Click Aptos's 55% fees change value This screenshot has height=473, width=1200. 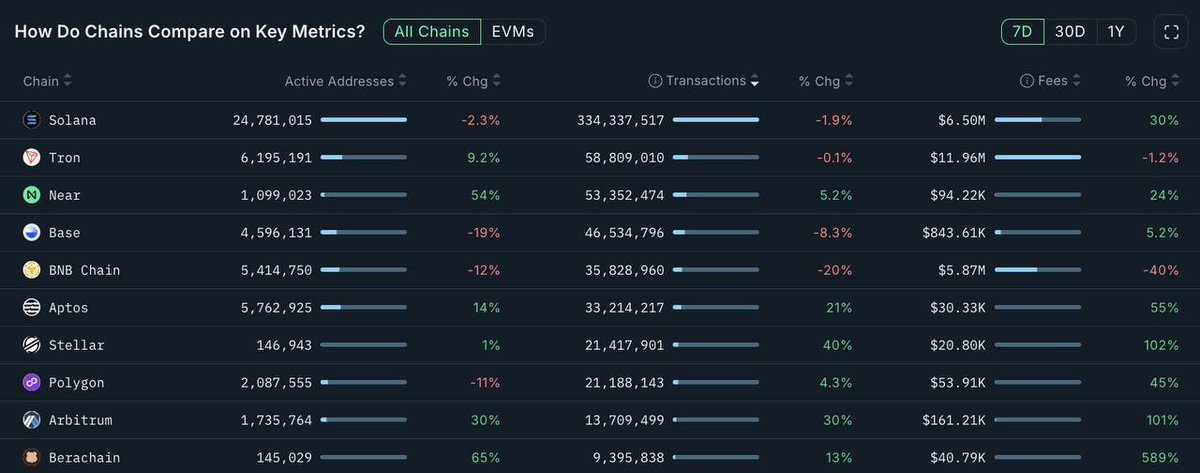(x=1165, y=308)
